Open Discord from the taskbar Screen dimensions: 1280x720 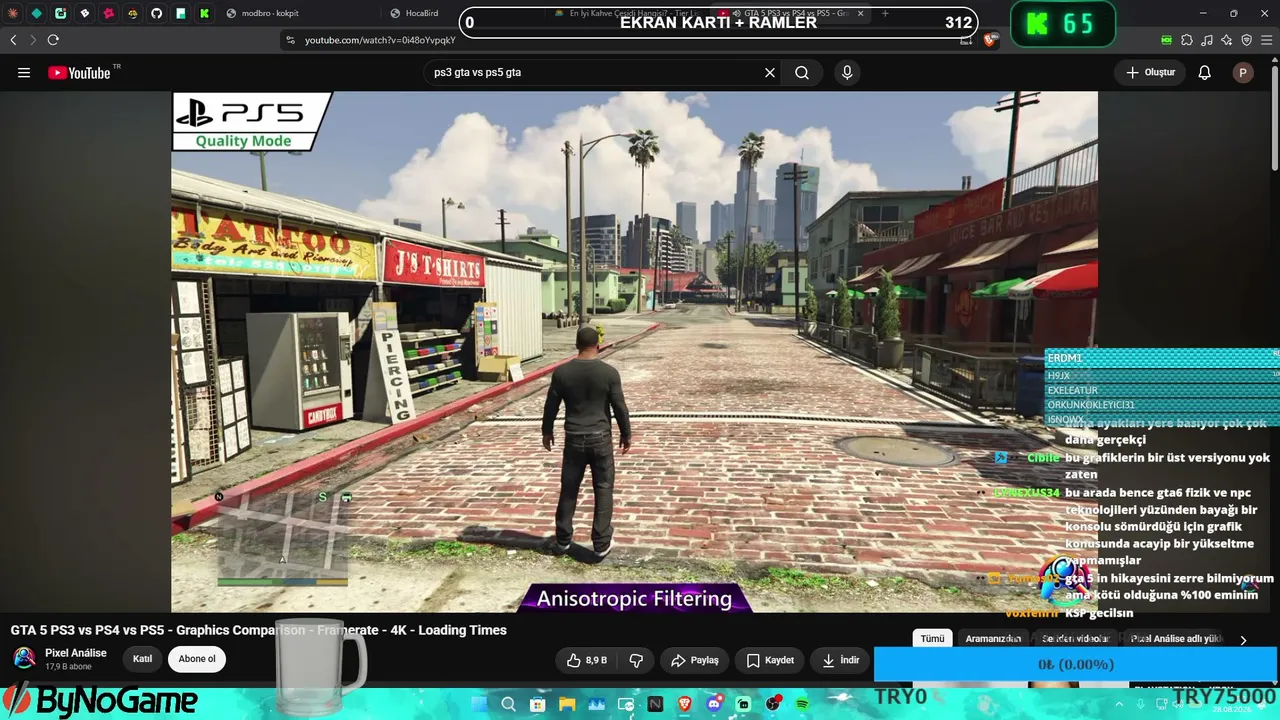tap(714, 704)
